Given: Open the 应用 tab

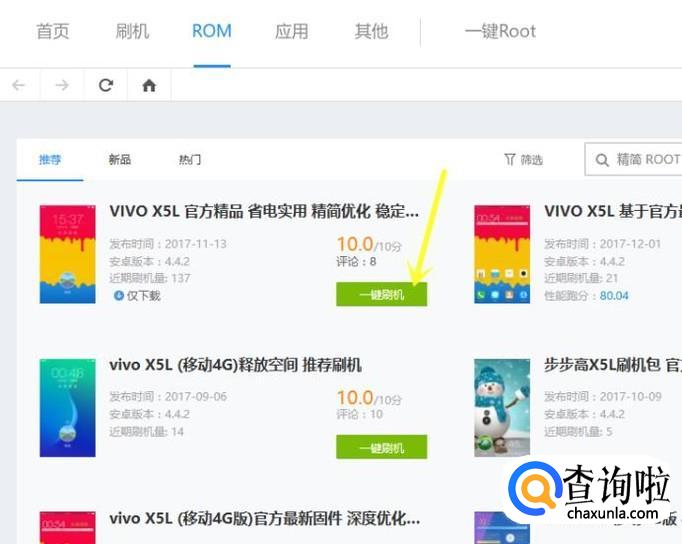Looking at the screenshot, I should coord(291,31).
